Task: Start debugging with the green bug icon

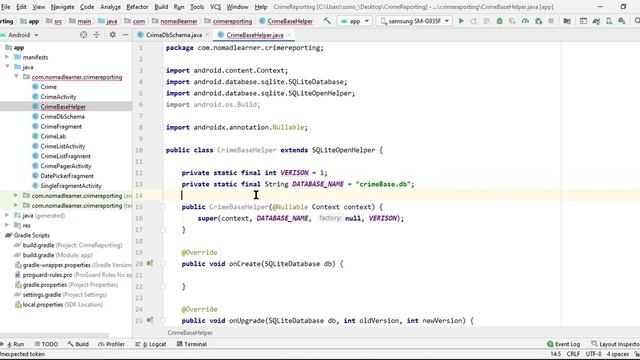Action: [499, 21]
